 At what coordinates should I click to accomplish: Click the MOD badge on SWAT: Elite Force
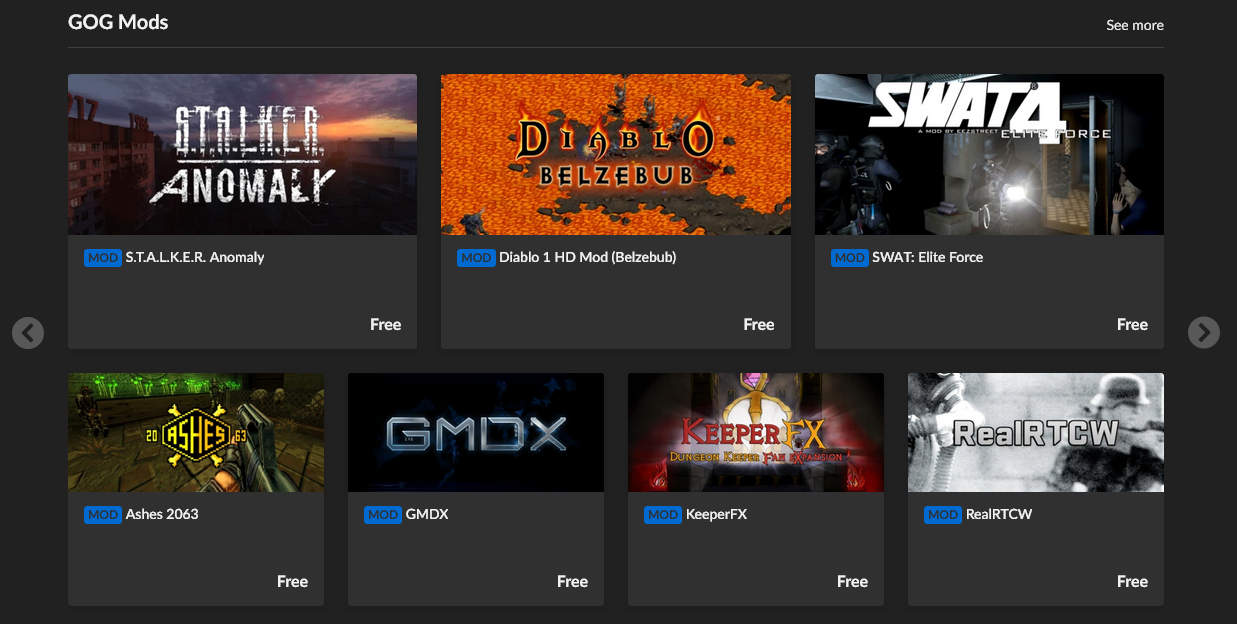(850, 258)
